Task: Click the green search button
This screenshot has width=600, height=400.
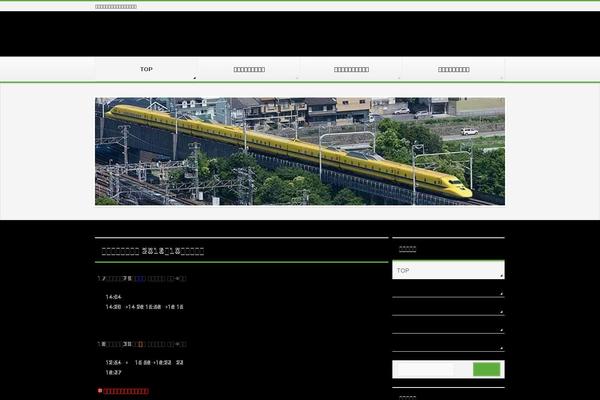Action: (486, 369)
